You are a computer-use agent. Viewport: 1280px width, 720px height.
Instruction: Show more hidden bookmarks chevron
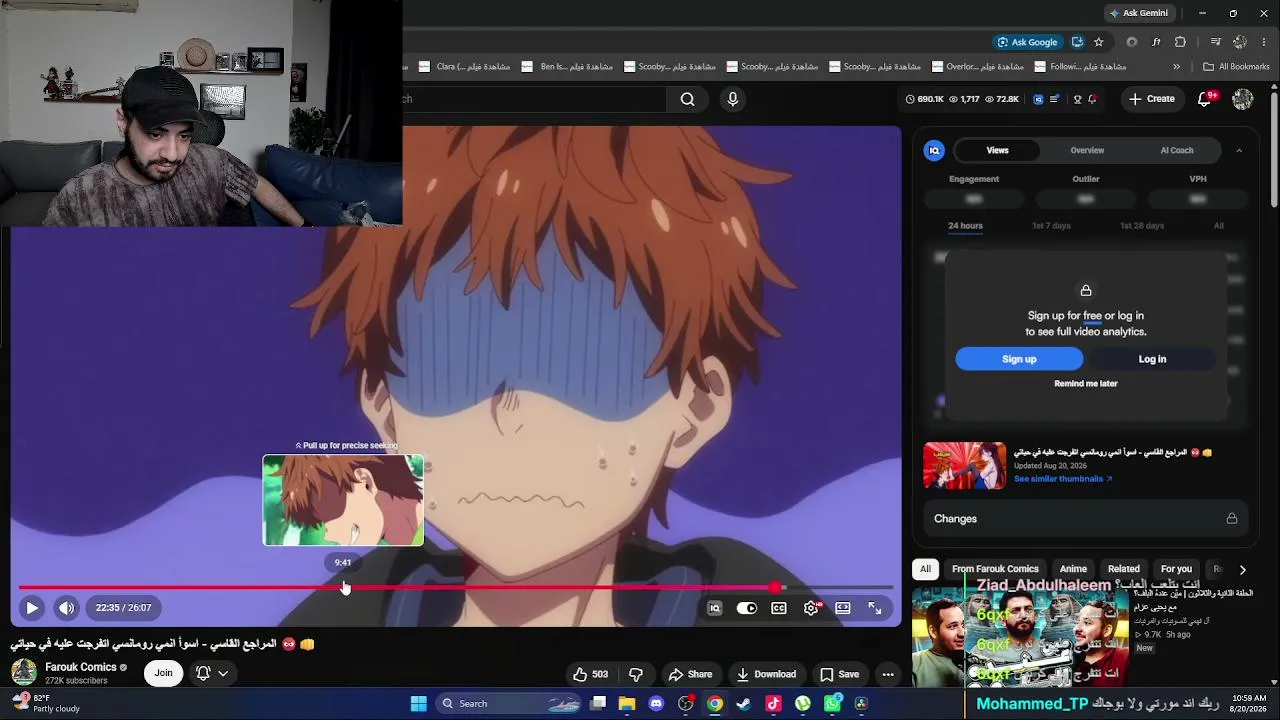pyautogui.click(x=1176, y=67)
